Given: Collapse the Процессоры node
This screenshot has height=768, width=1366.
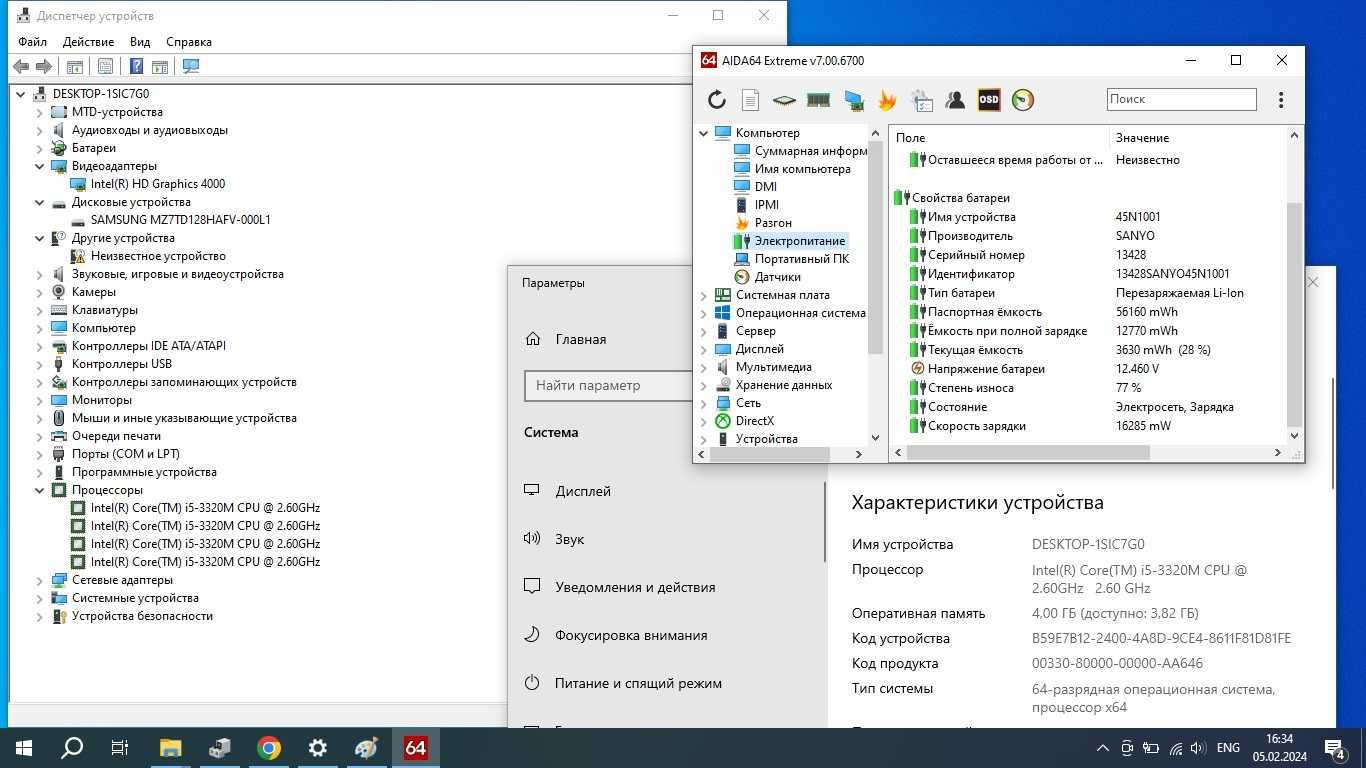Looking at the screenshot, I should tap(40, 490).
